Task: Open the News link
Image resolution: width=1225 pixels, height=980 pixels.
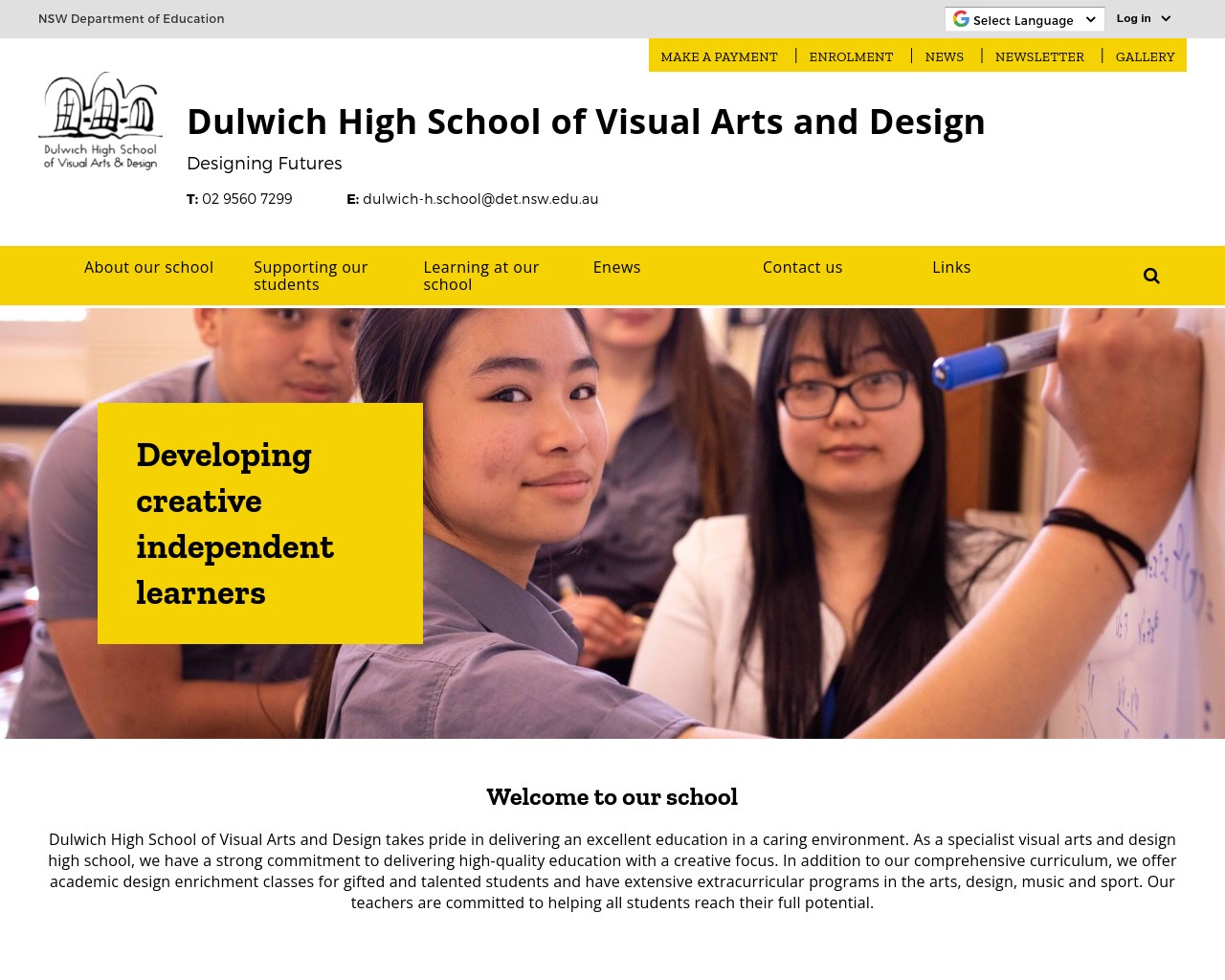Action: click(x=944, y=56)
